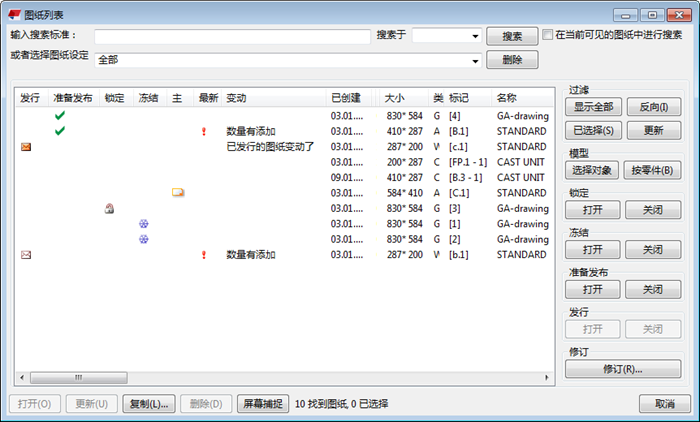Click the 09.01.... created date cell
The height and width of the screenshot is (422, 700).
coord(347,178)
